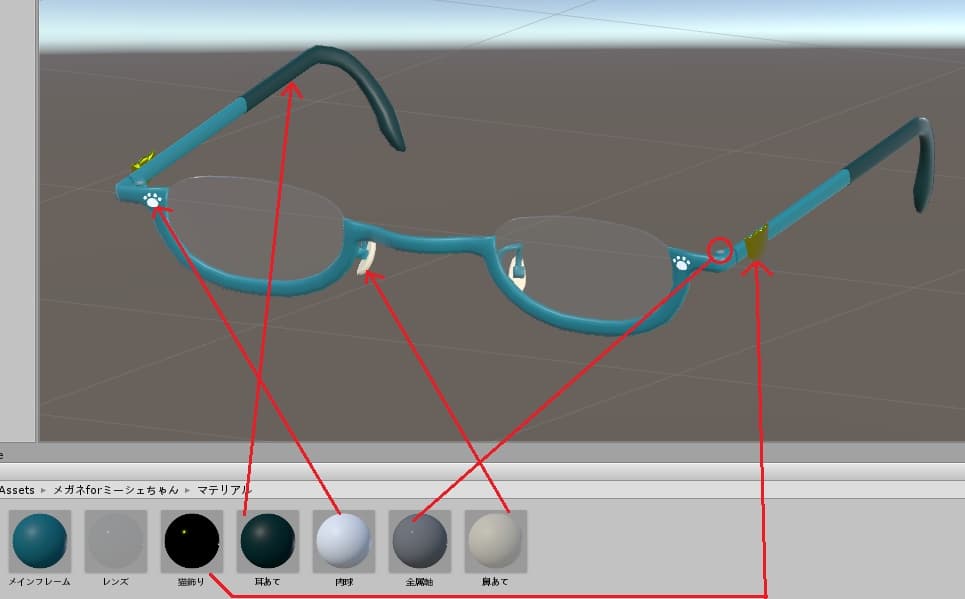Select the レンズ material sphere

tap(116, 541)
